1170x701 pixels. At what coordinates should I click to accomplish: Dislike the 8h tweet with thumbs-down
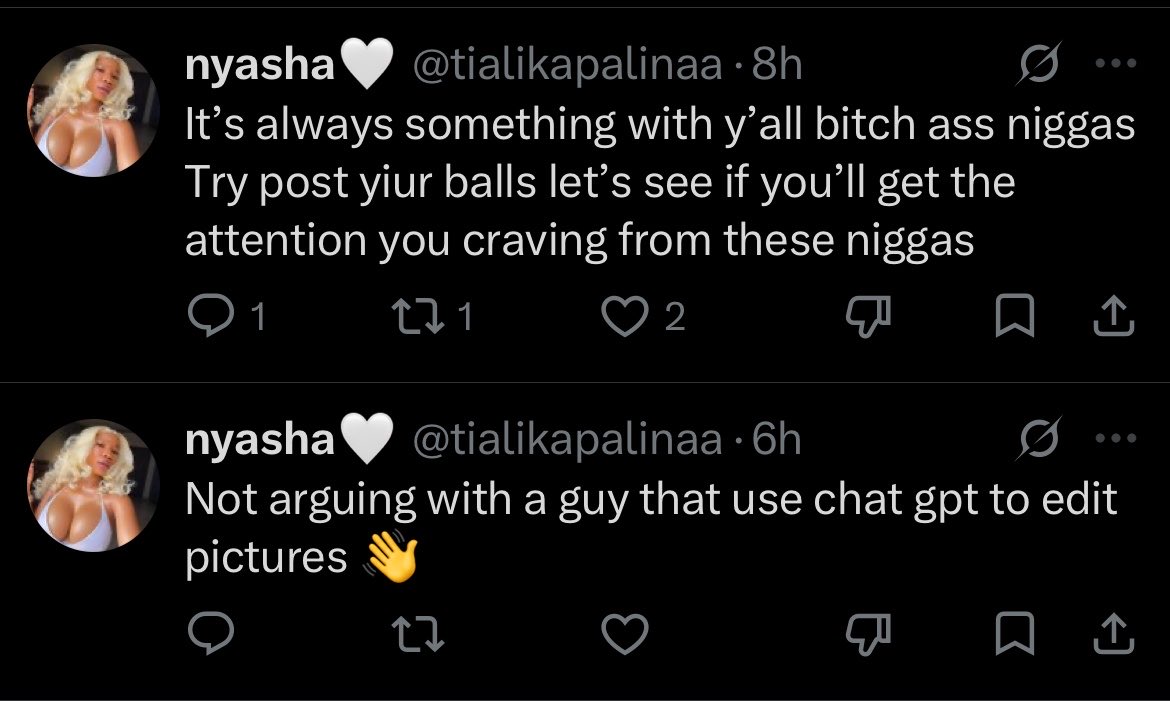pyautogui.click(x=868, y=317)
